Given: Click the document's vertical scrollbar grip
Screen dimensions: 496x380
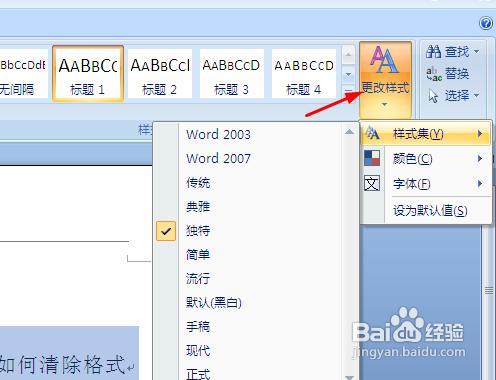Looking at the screenshot, I should [489, 291].
